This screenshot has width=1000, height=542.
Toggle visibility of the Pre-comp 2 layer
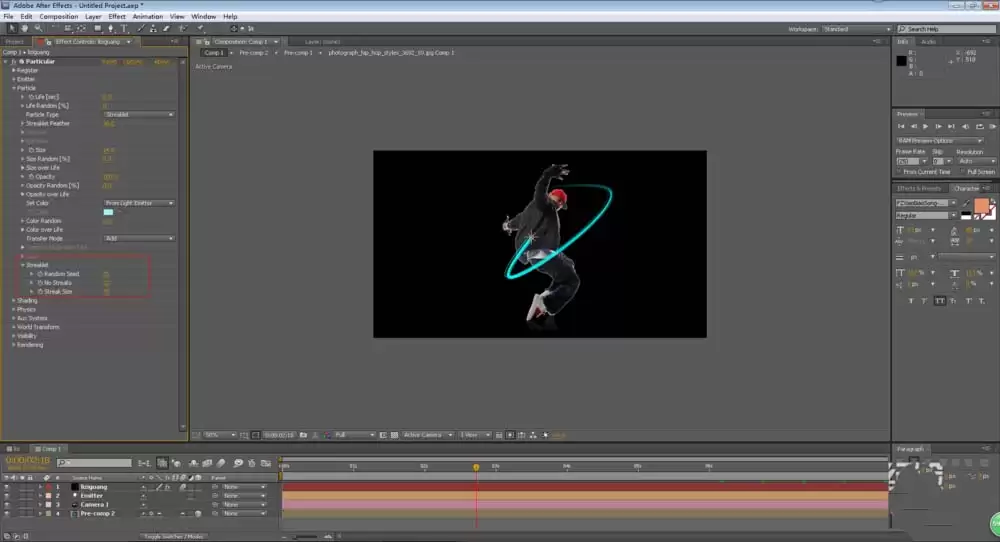(7, 513)
